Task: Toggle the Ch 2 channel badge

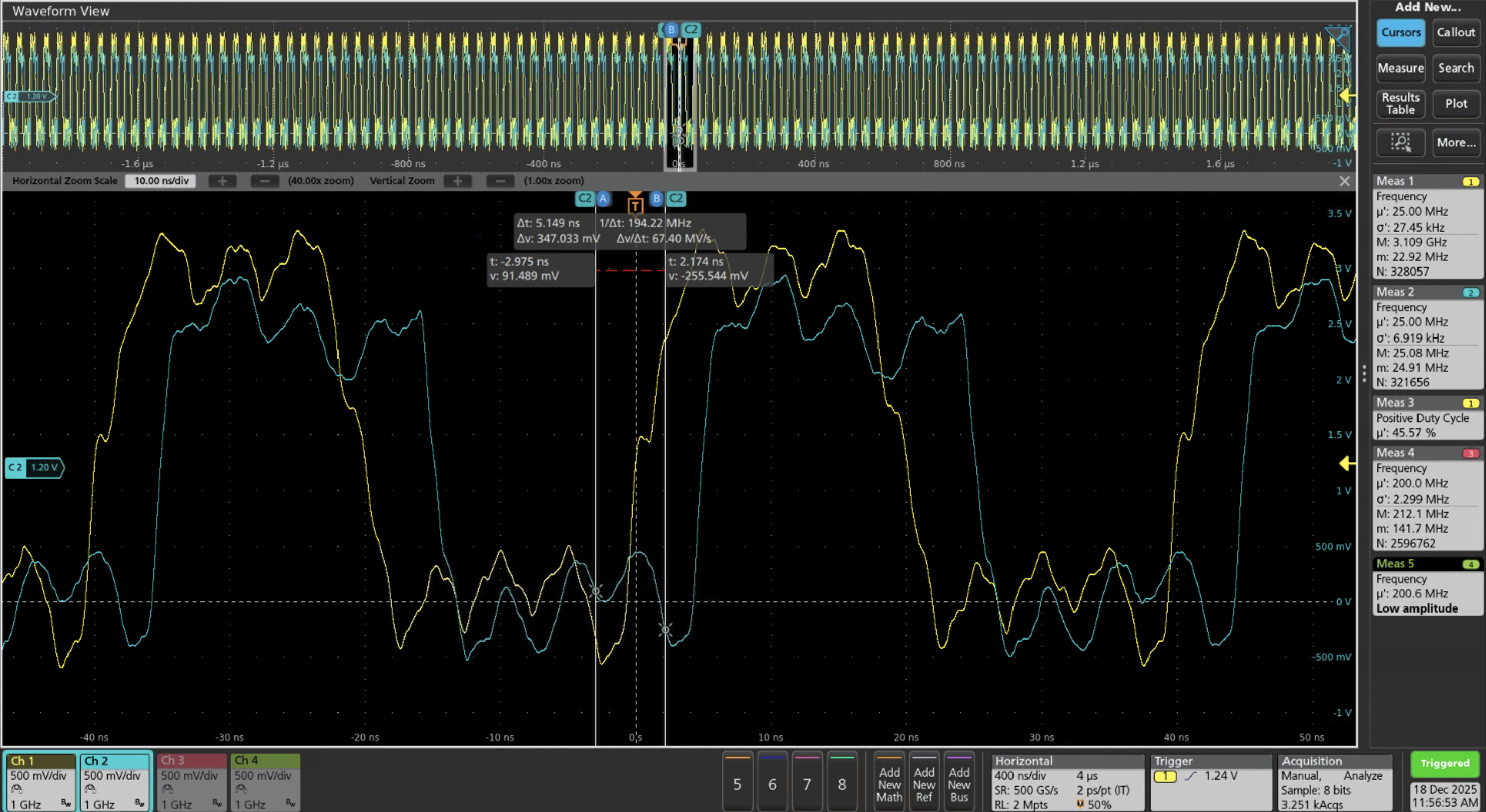Action: click(x=115, y=782)
